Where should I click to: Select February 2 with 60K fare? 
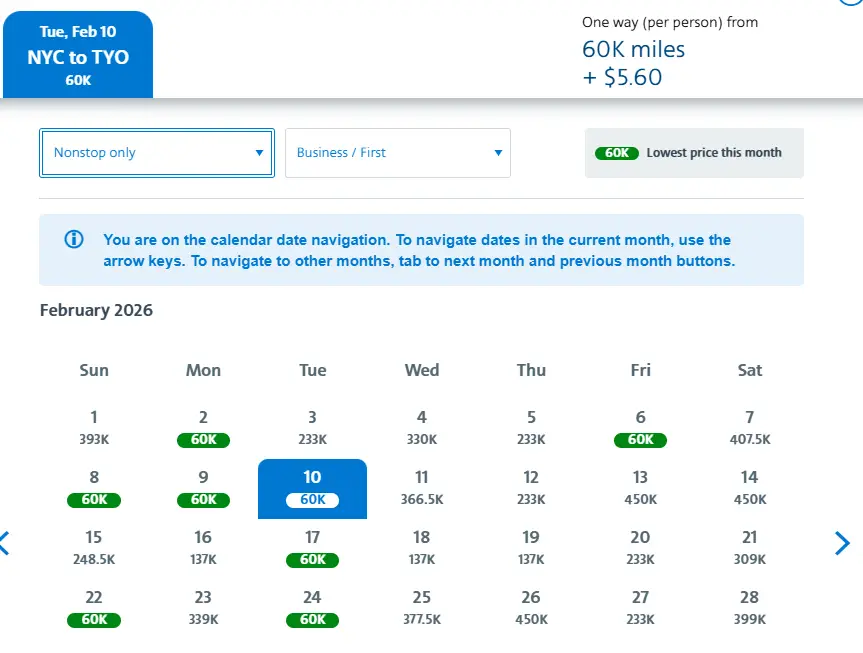203,428
